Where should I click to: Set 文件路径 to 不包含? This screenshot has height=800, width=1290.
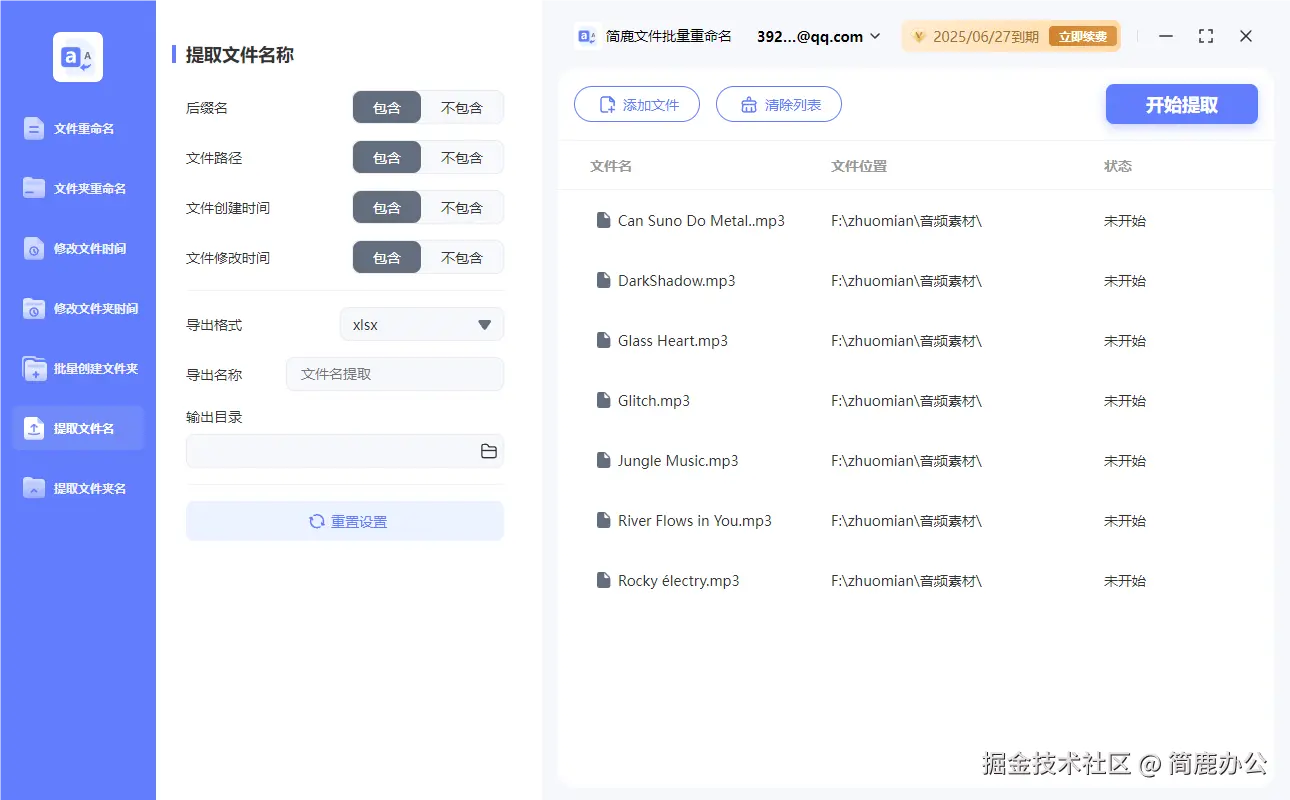pos(462,157)
